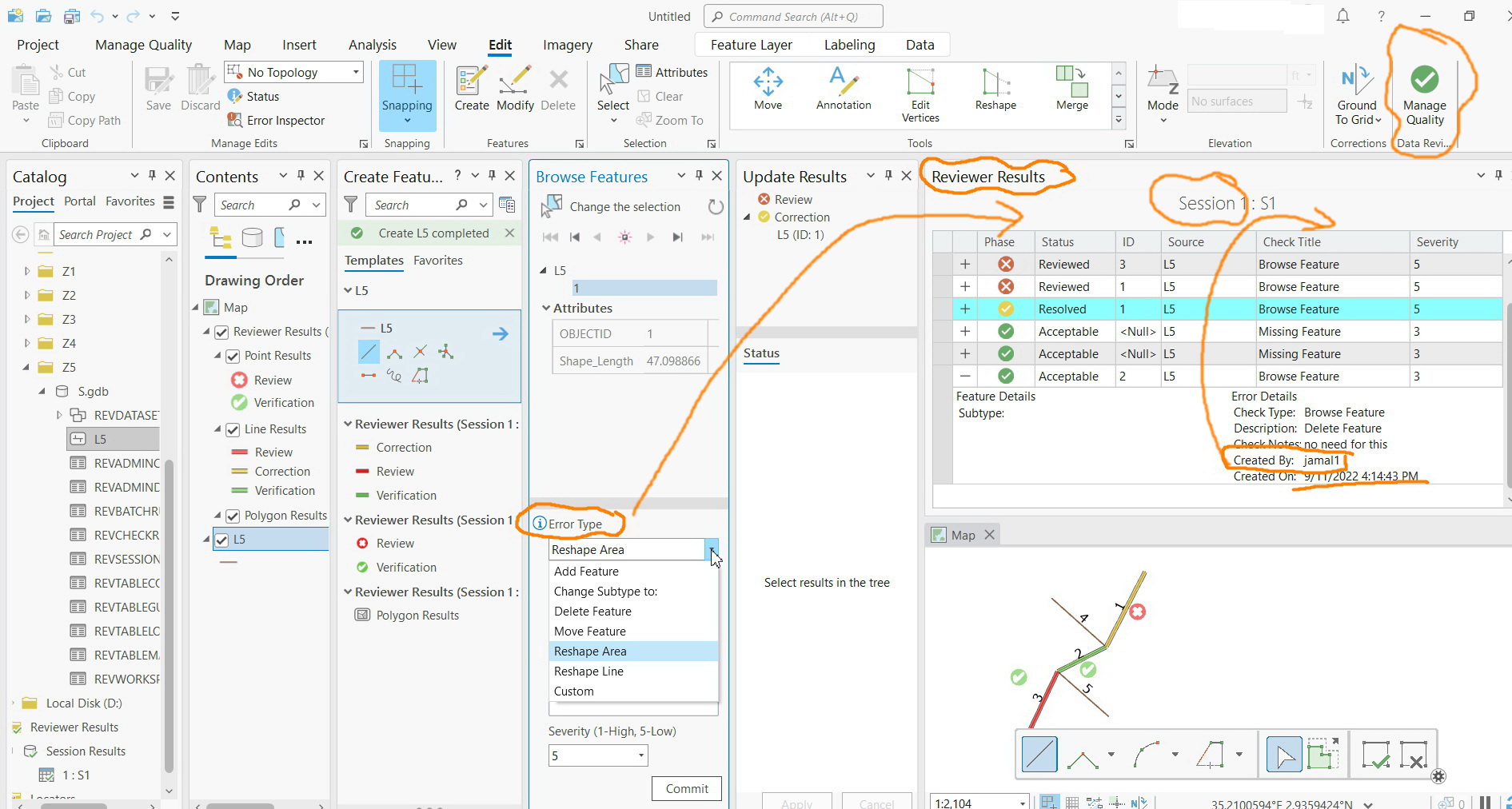Toggle Point Results layer checkbox
The width and height of the screenshot is (1512, 809).
point(233,356)
